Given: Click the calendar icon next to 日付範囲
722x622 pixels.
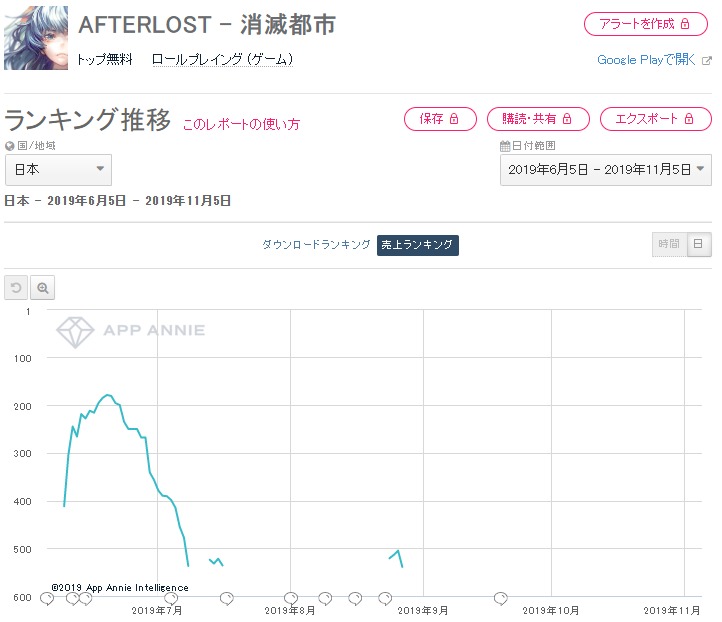Looking at the screenshot, I should pyautogui.click(x=505, y=146).
